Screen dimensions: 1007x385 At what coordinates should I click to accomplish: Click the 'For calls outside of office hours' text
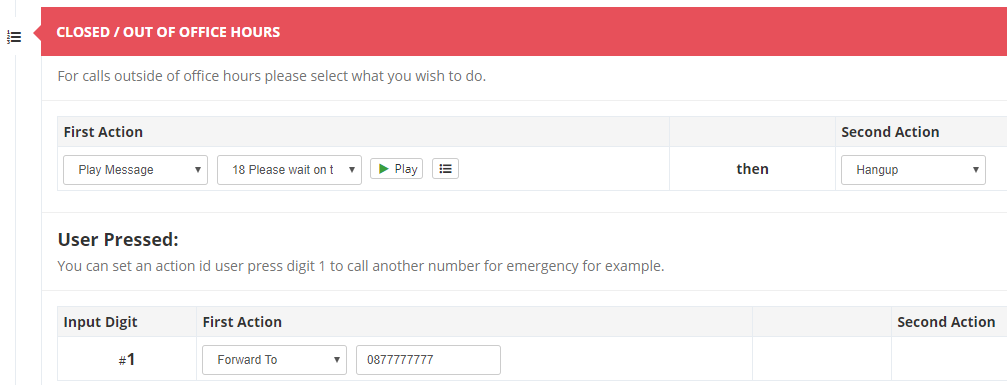coord(272,76)
